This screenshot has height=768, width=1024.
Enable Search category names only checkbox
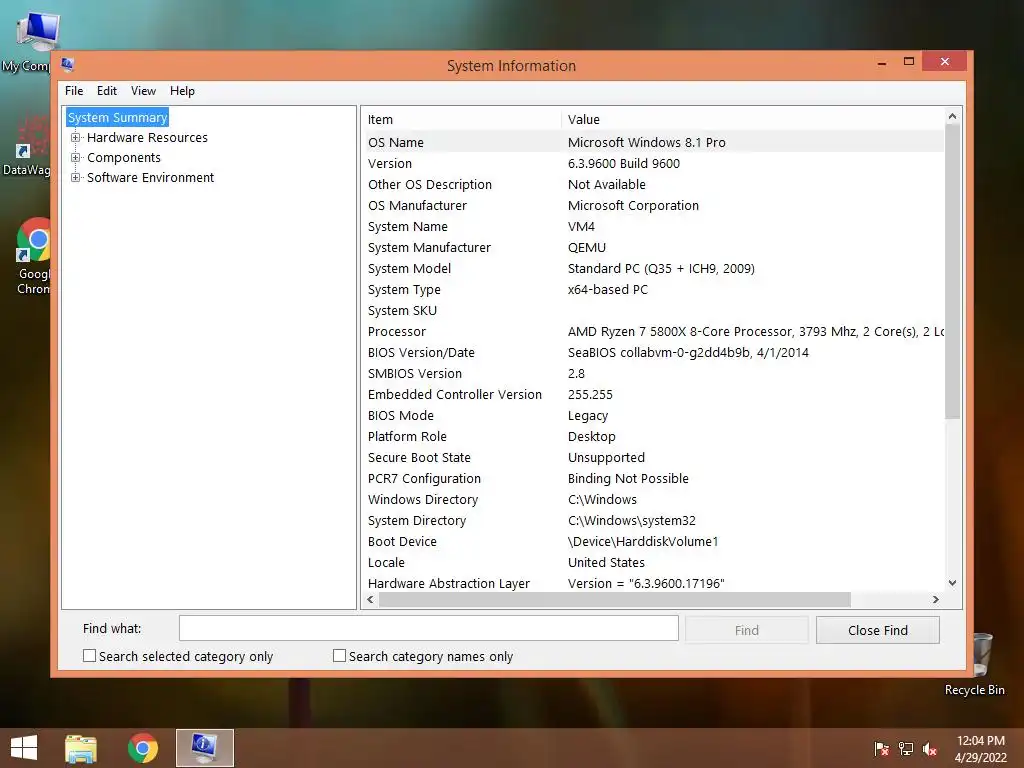[x=340, y=656]
